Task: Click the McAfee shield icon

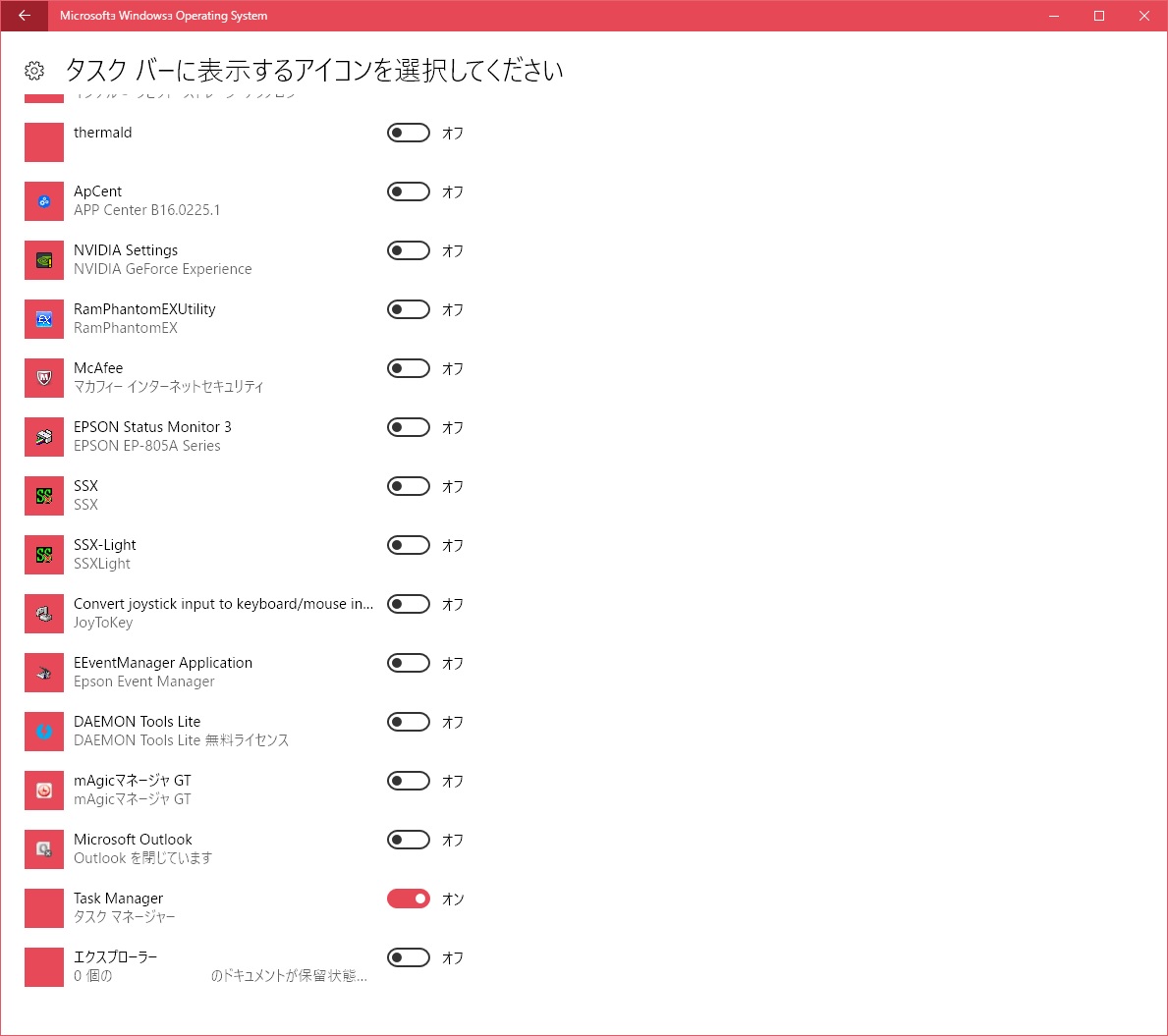Action: [44, 378]
